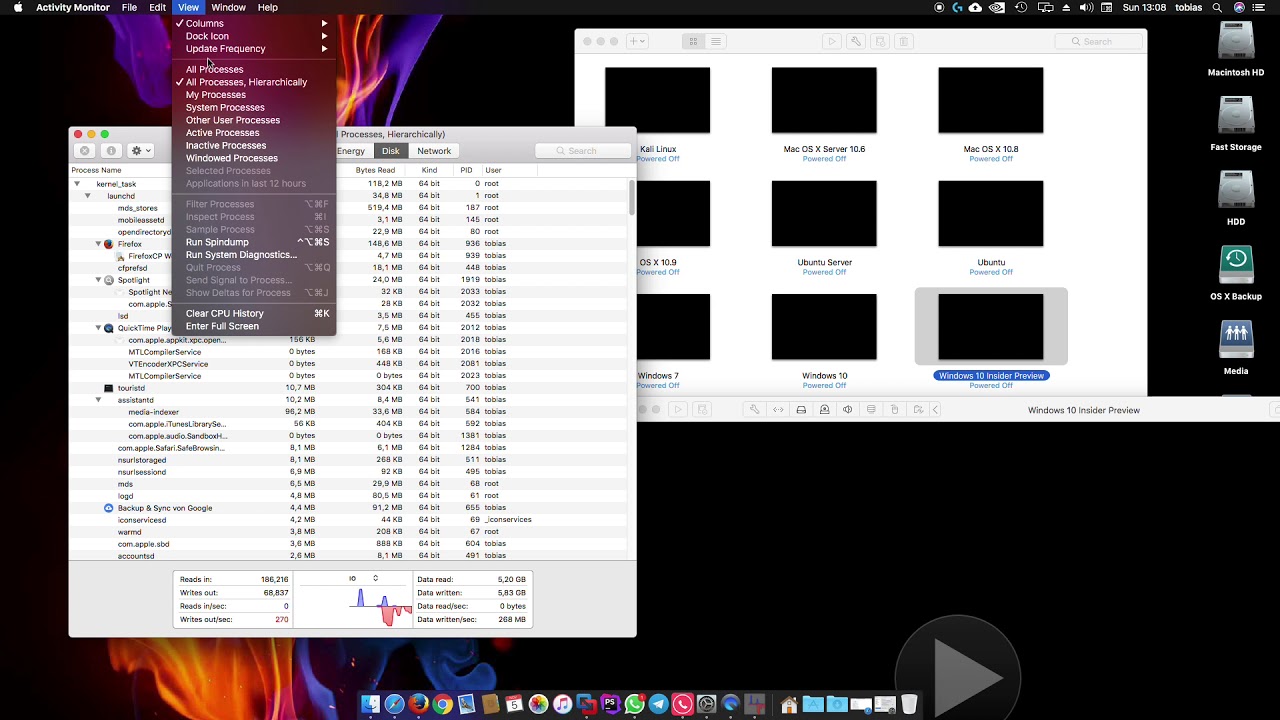Viewport: 1280px width, 720px height.
Task: Click the wrench settings icon in VM library toolbar
Action: (856, 41)
